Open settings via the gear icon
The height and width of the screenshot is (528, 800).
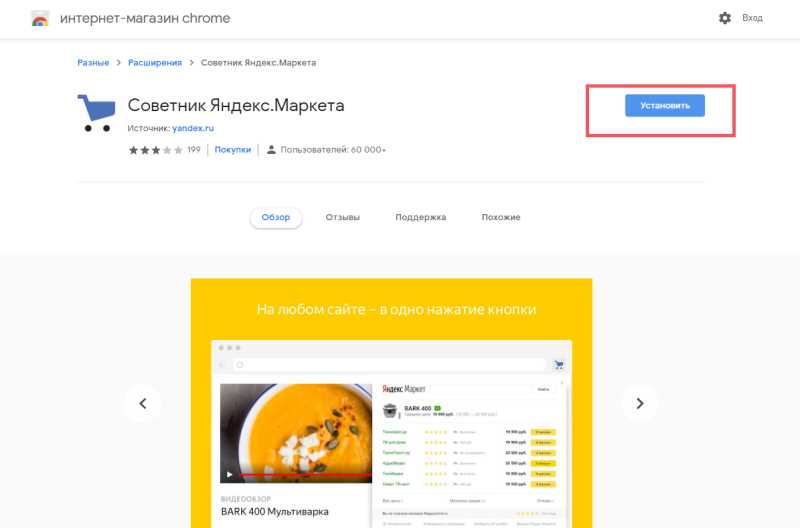pos(724,18)
